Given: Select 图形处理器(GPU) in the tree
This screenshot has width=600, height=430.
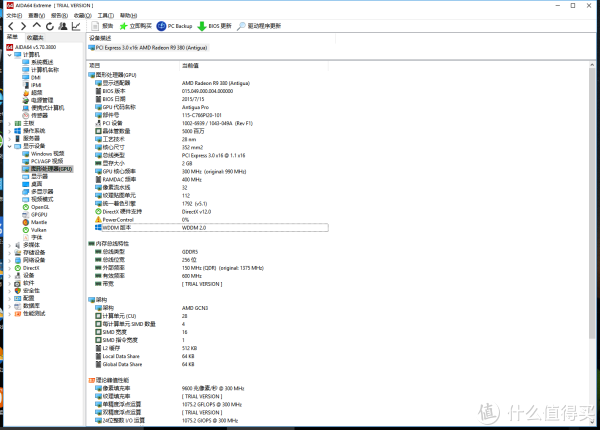Looking at the screenshot, I should point(47,169).
